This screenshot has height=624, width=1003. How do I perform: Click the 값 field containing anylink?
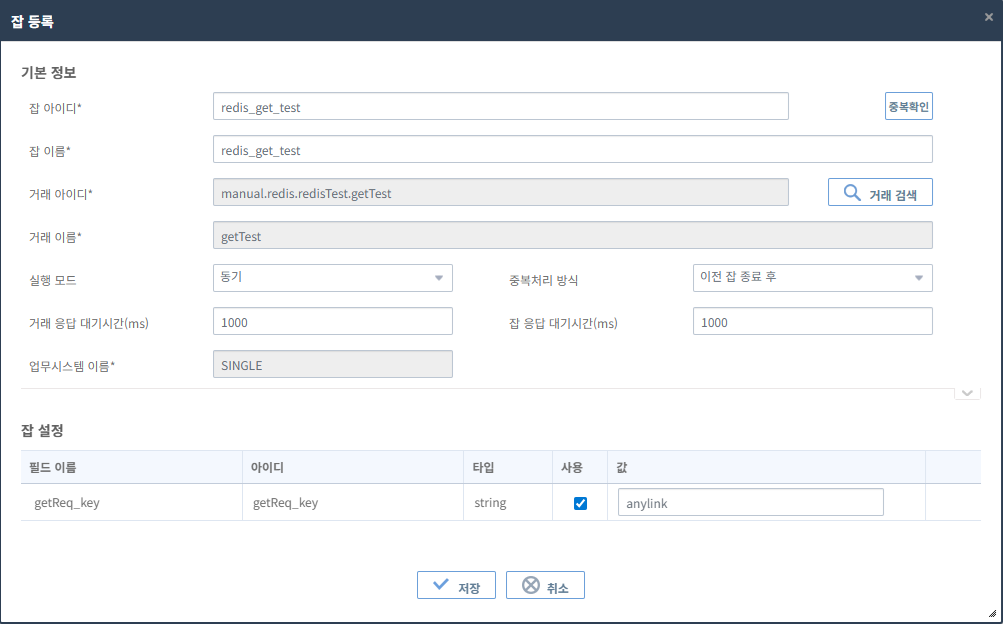point(750,503)
